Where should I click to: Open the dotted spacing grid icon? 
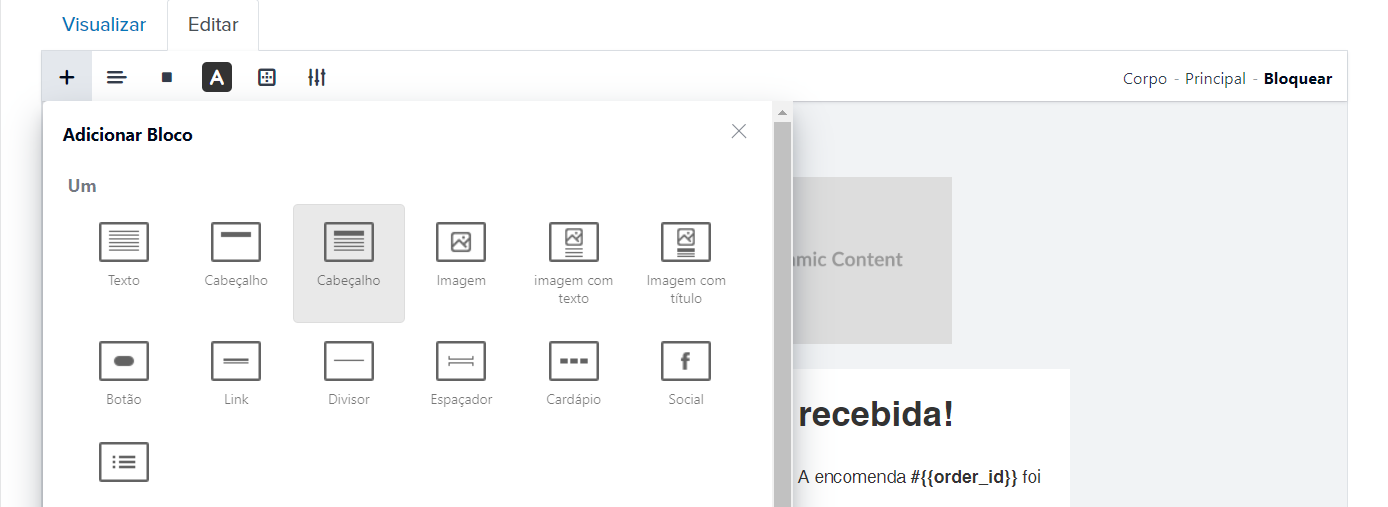(267, 77)
